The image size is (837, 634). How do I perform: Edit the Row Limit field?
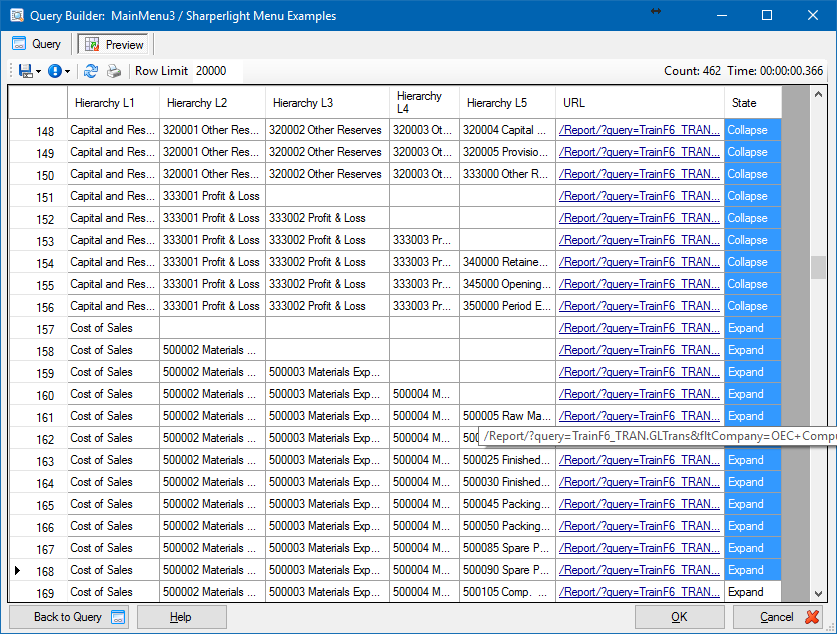217,71
